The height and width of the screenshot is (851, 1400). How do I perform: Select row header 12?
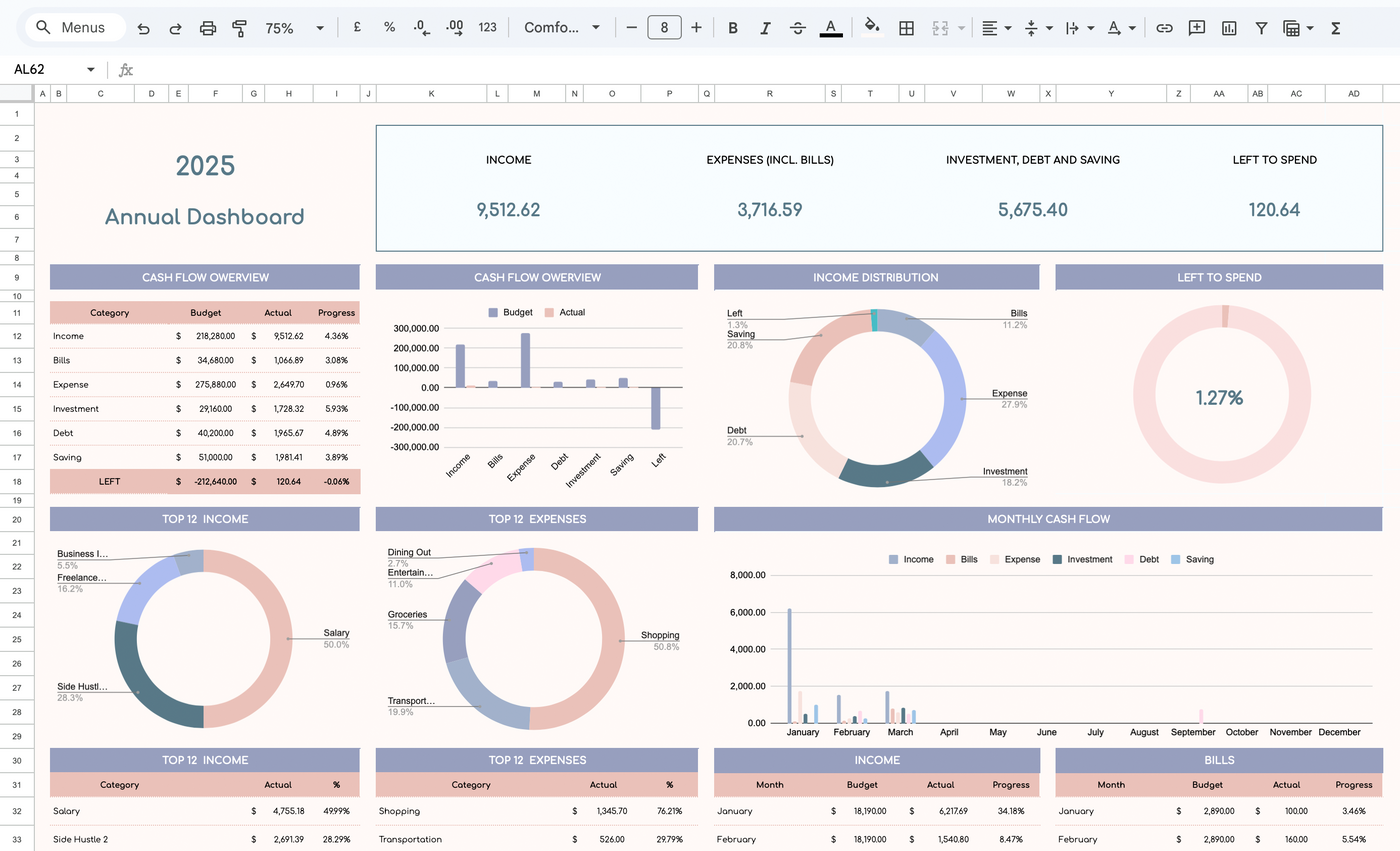17,337
